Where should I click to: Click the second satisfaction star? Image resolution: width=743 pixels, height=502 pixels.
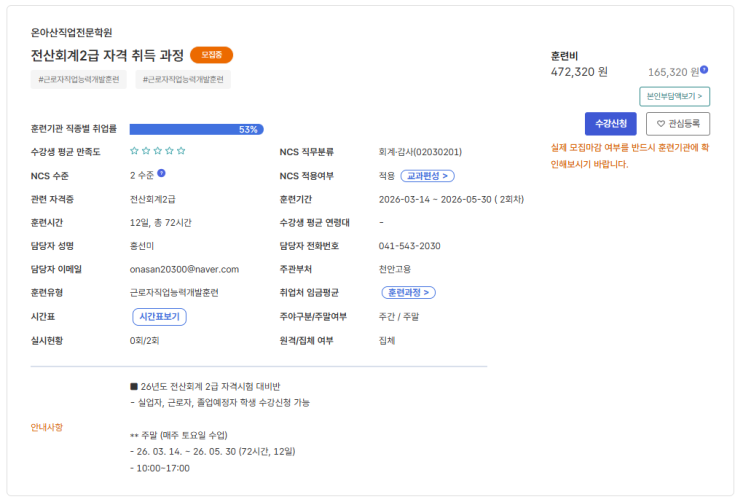click(146, 151)
